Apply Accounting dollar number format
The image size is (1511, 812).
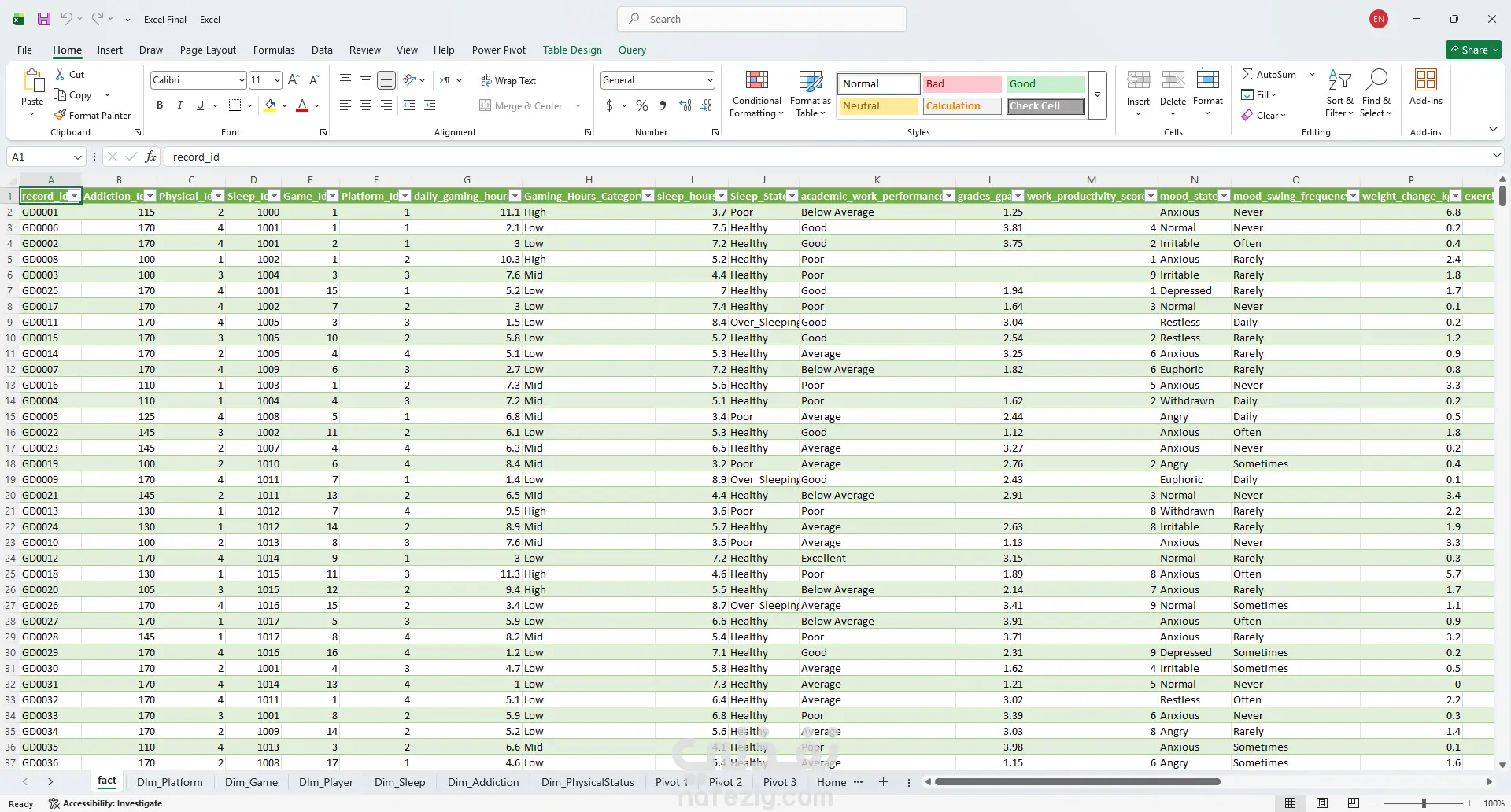(x=609, y=105)
